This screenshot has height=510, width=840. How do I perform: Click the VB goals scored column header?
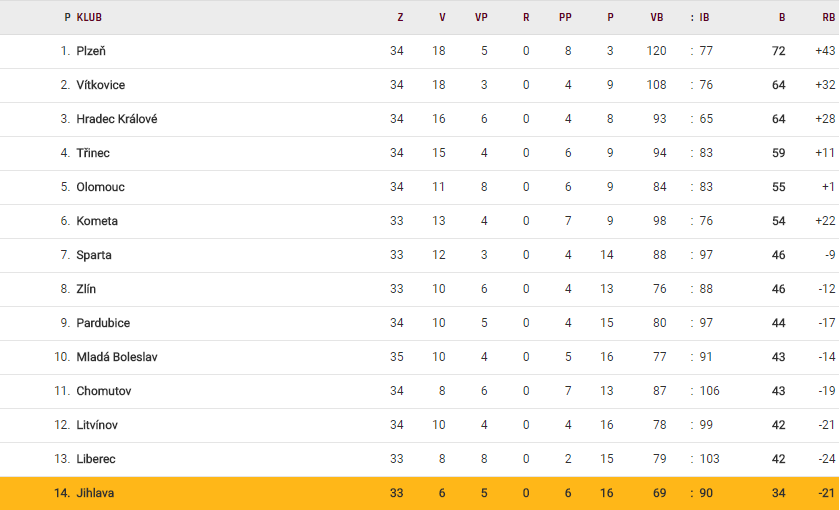tap(657, 17)
